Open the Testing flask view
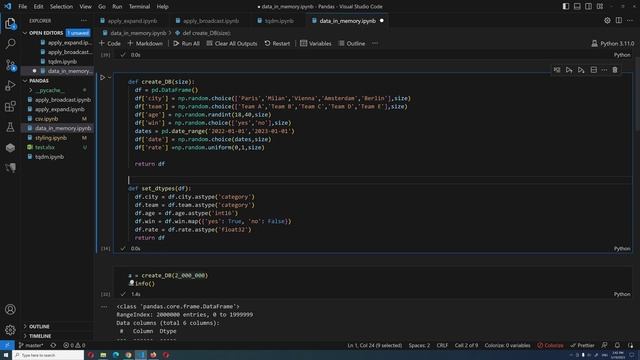 (x=10, y=127)
